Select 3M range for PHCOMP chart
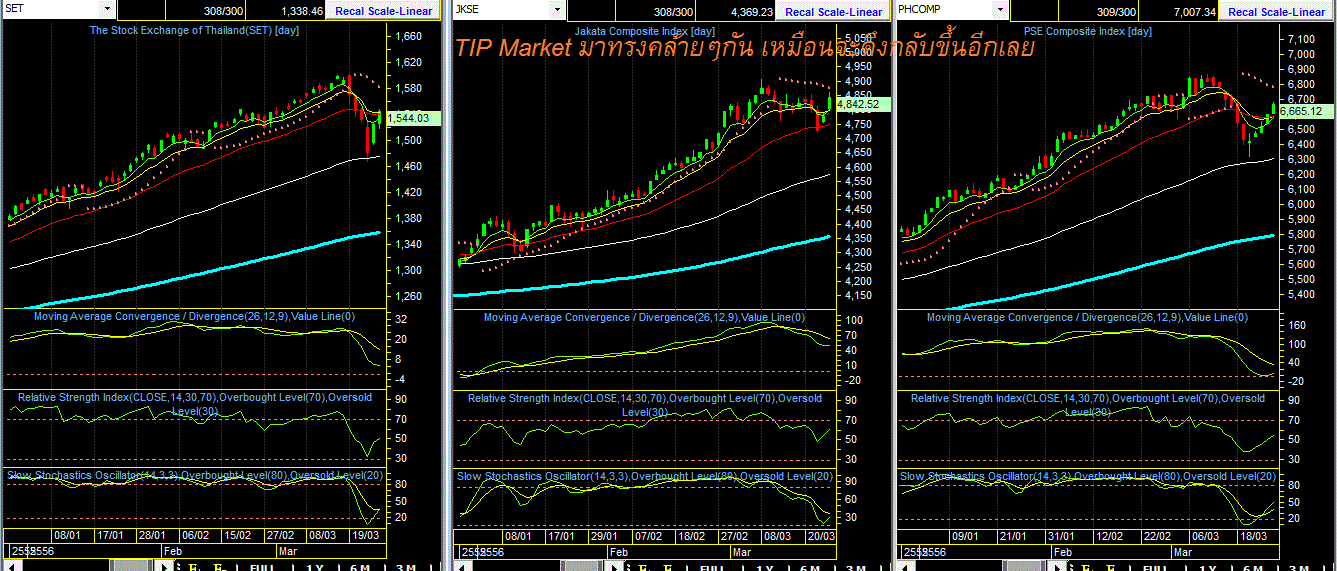1337x571 pixels. point(1300,566)
